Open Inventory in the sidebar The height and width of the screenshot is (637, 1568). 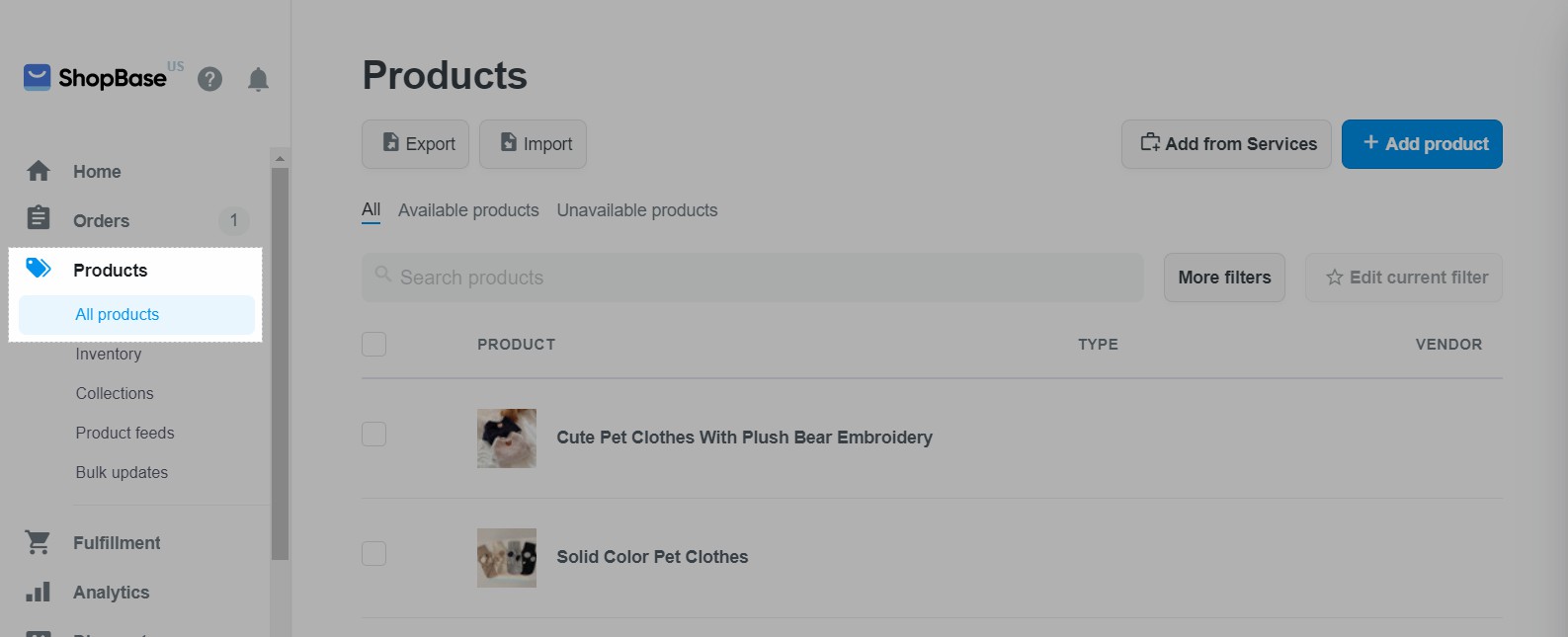109,354
